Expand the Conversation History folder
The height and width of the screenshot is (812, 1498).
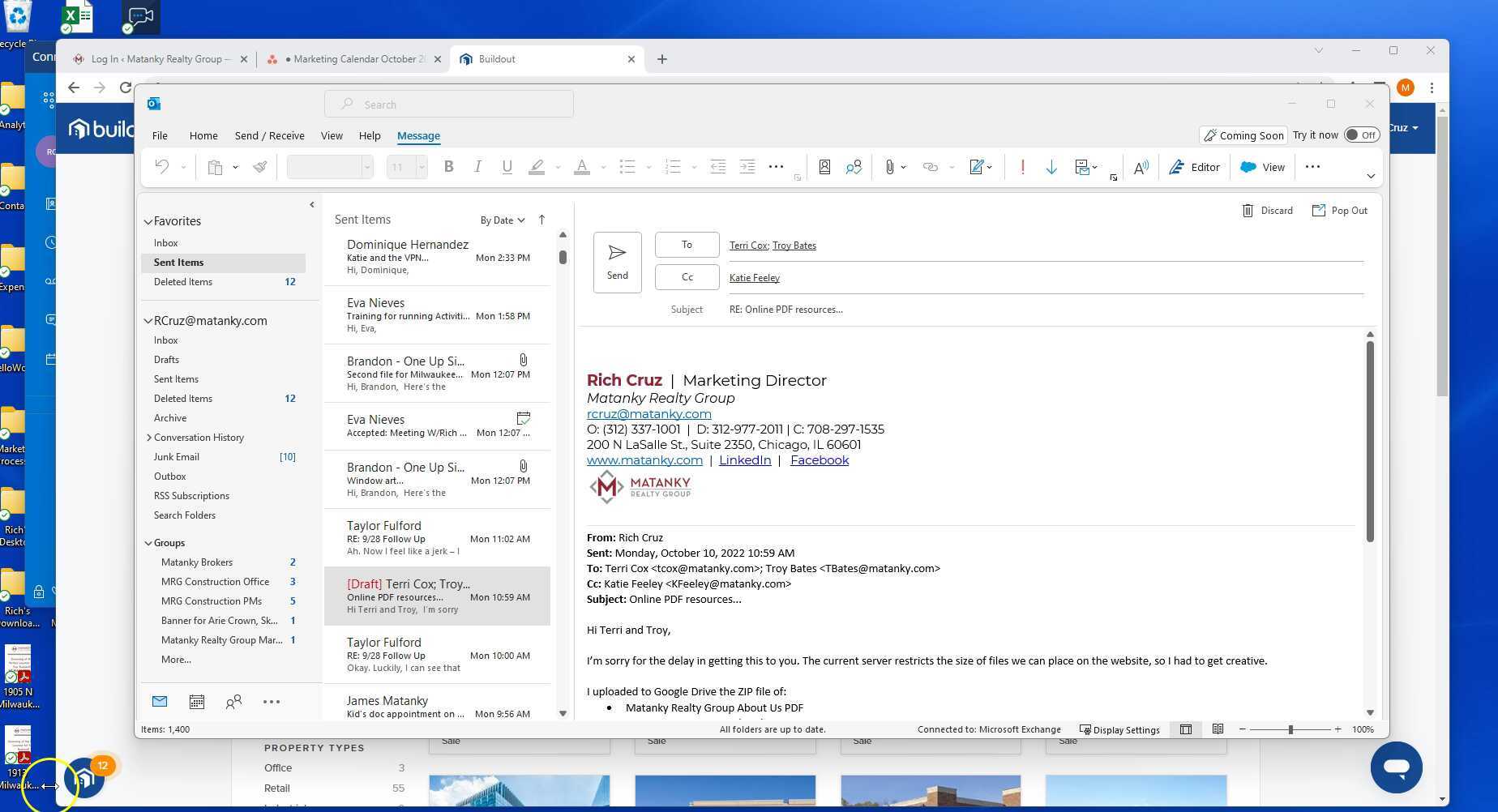[x=149, y=437]
